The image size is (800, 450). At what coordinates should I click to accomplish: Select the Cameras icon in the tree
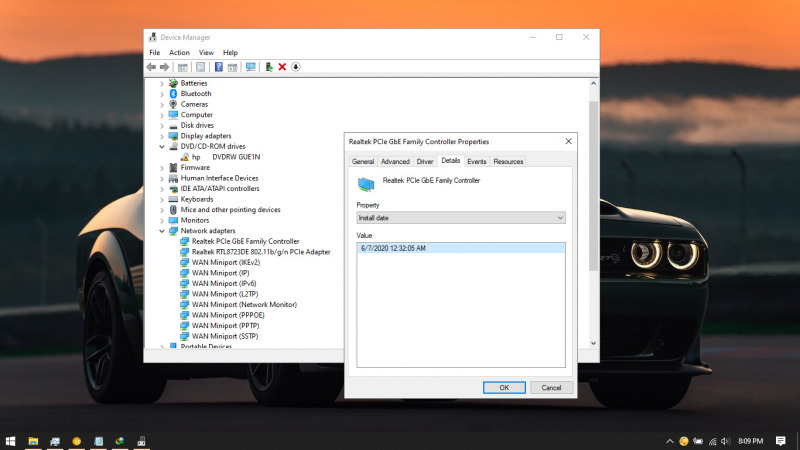173,104
